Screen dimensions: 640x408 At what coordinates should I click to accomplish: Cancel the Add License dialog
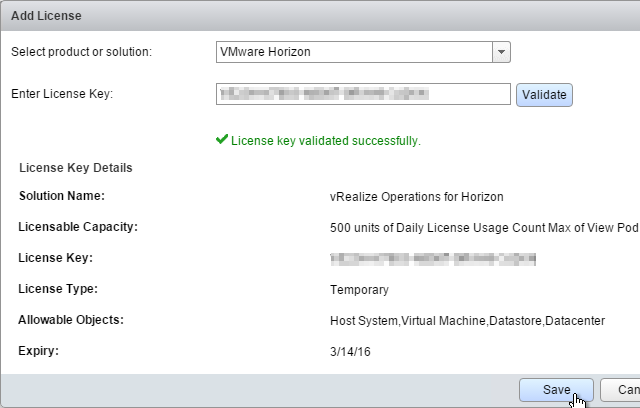tap(620, 390)
